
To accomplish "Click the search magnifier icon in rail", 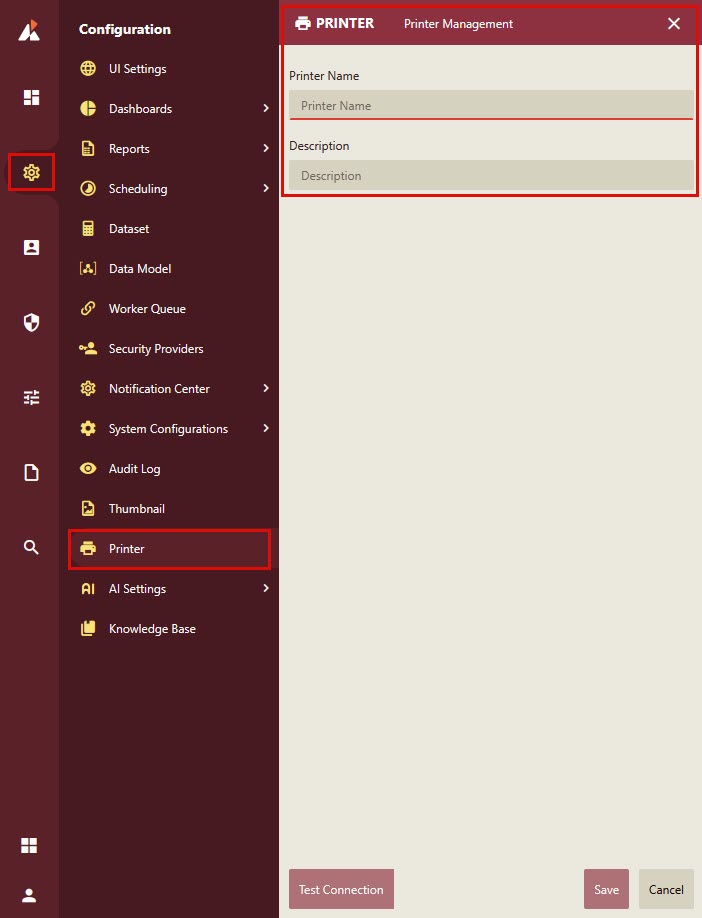I will pyautogui.click(x=31, y=547).
